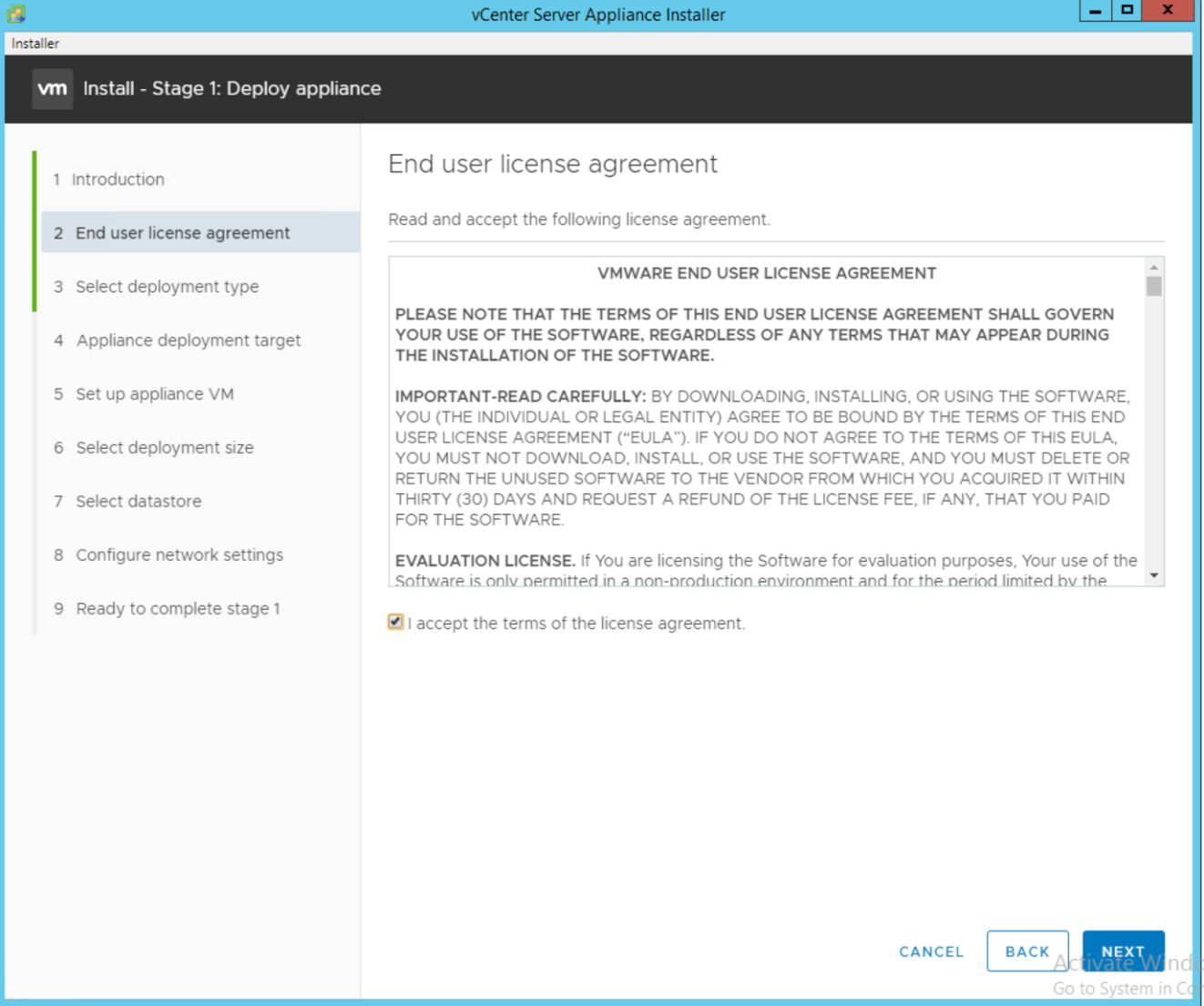Viewport: 1204px width, 1006px height.
Task: Click the EULA scrollbar thumb
Action: (1154, 287)
